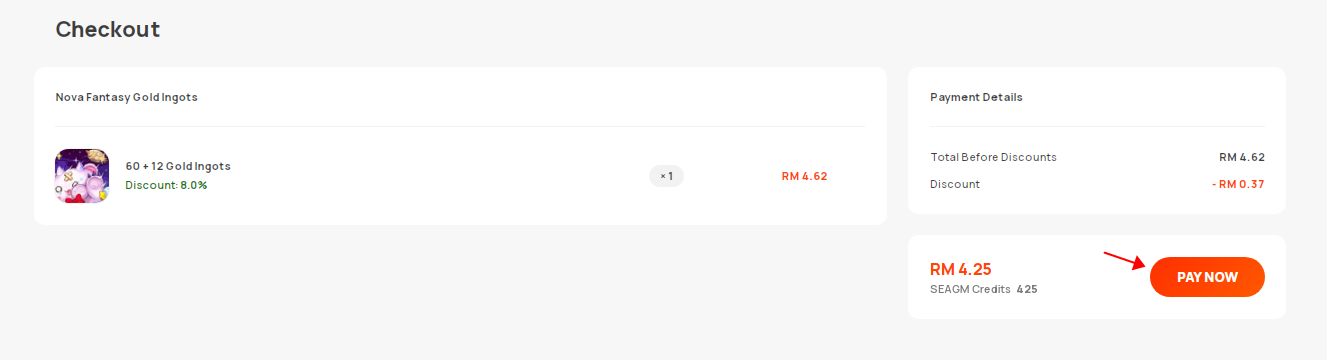1327x360 pixels.
Task: Click the PAY NOW button
Action: pos(1207,277)
